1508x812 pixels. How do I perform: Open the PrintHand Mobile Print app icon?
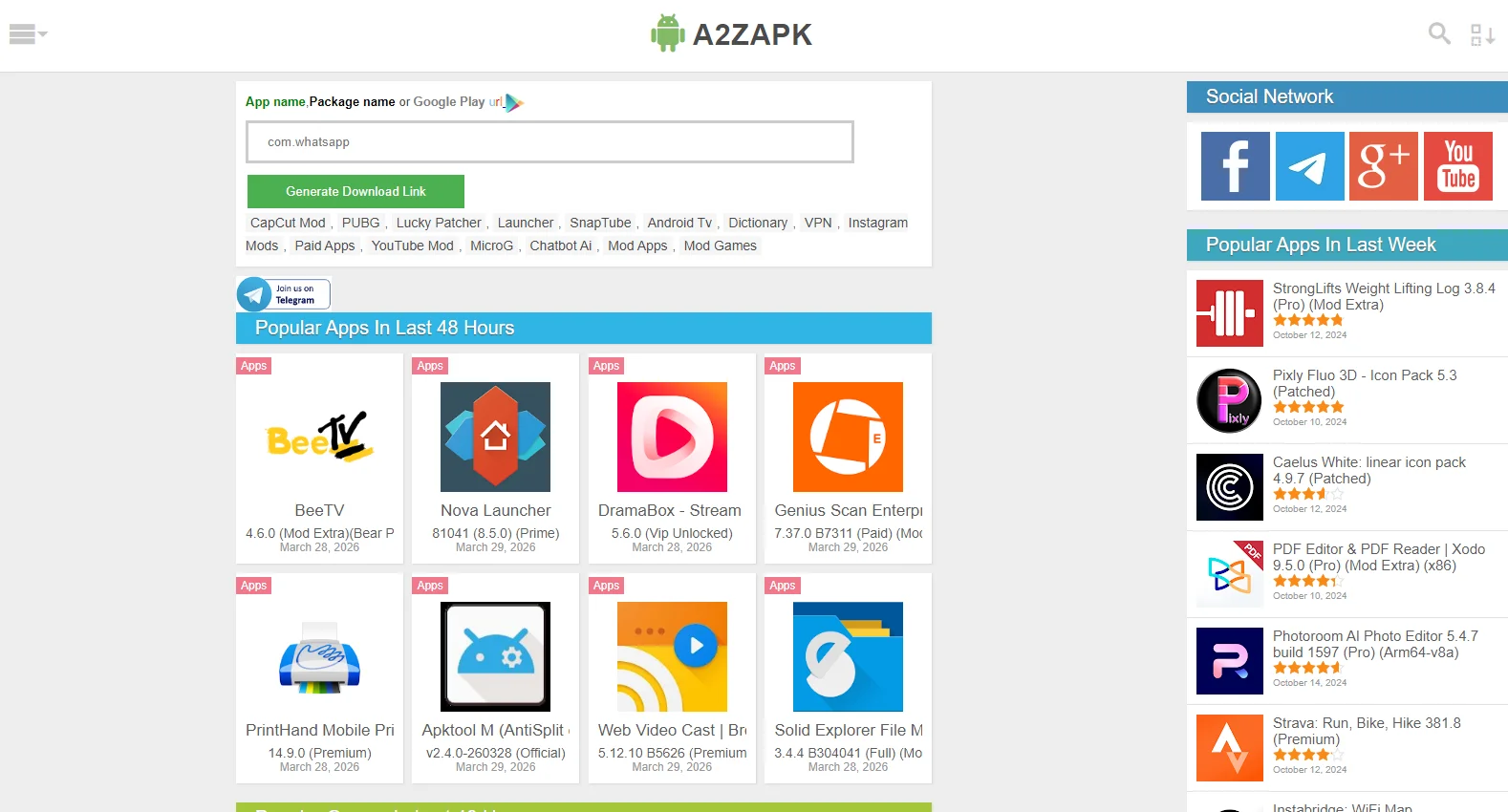pyautogui.click(x=319, y=657)
